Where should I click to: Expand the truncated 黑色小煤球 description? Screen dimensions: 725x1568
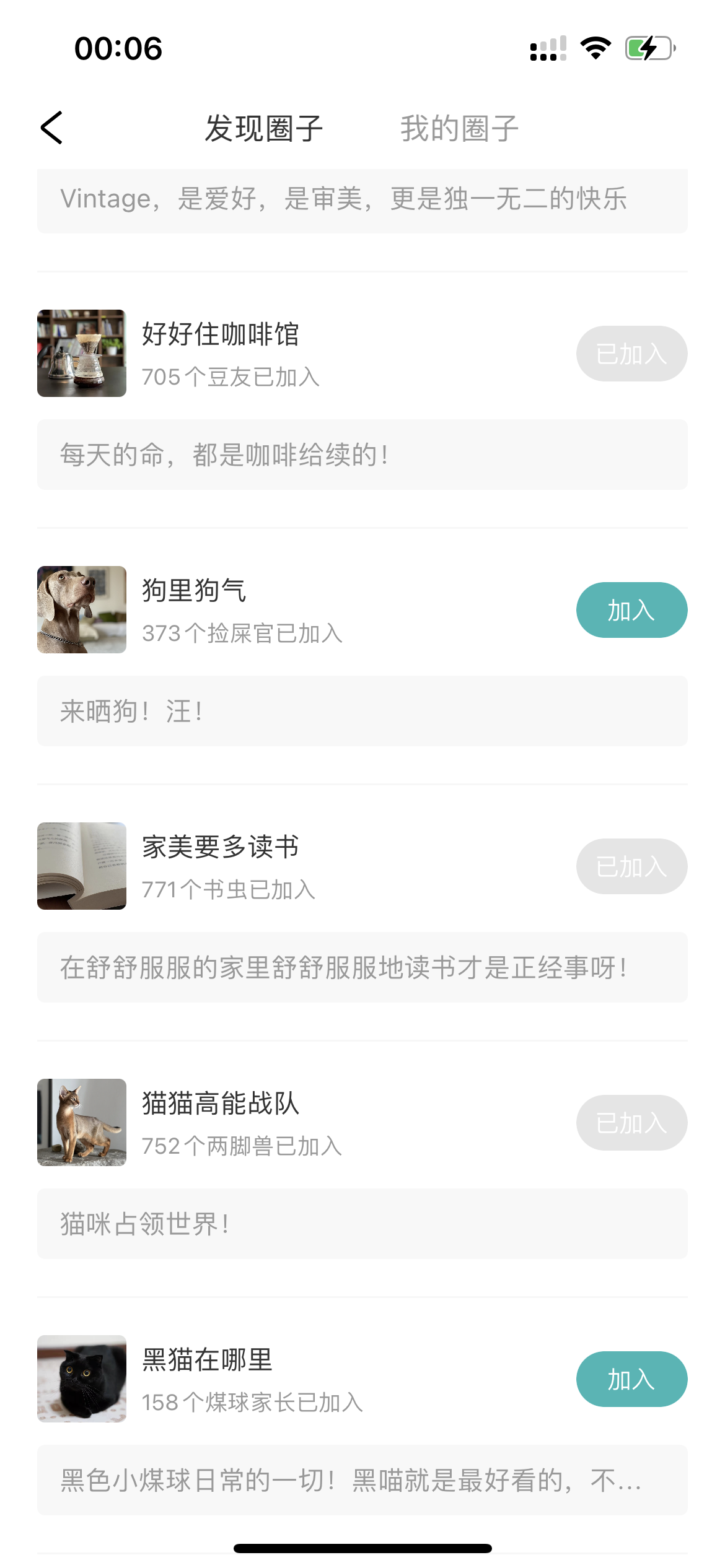click(x=362, y=1480)
